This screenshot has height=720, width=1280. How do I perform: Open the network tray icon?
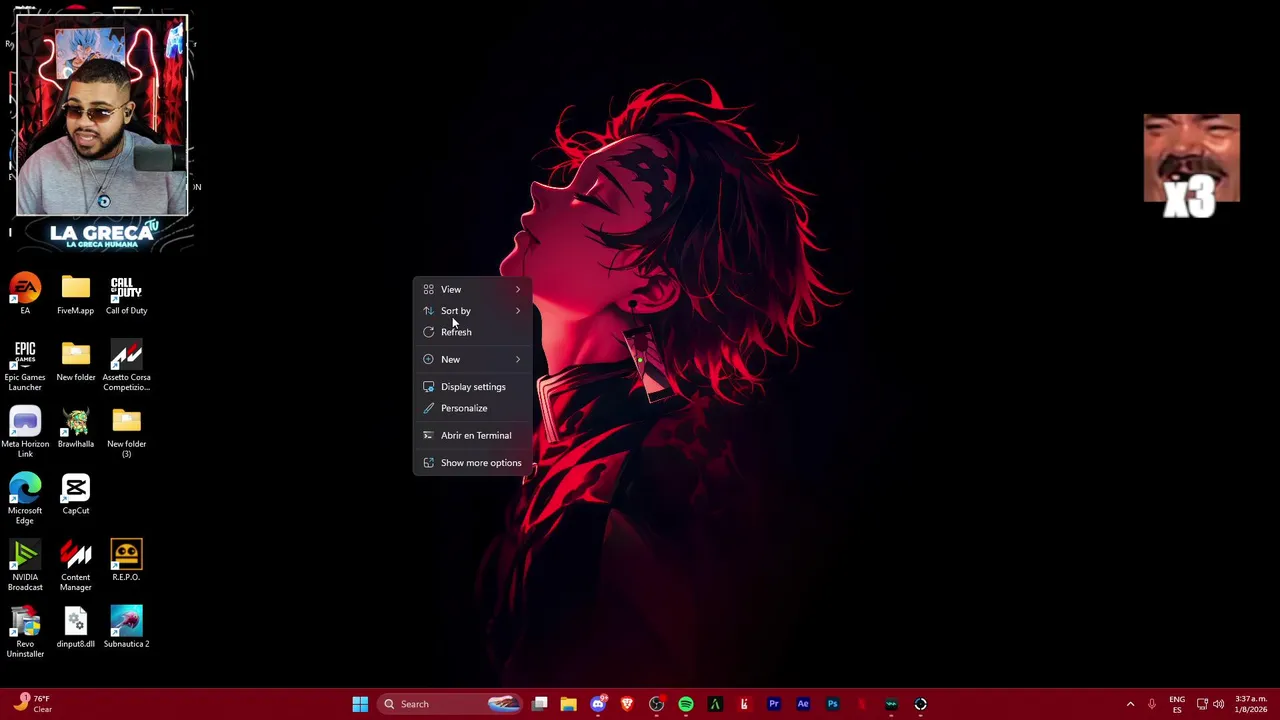point(1202,704)
